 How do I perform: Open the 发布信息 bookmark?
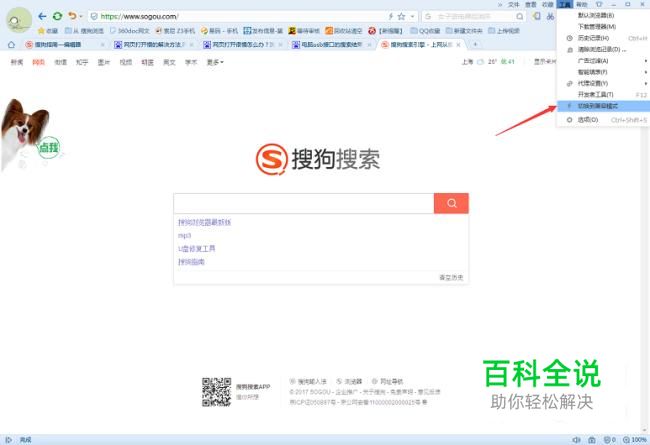point(263,31)
